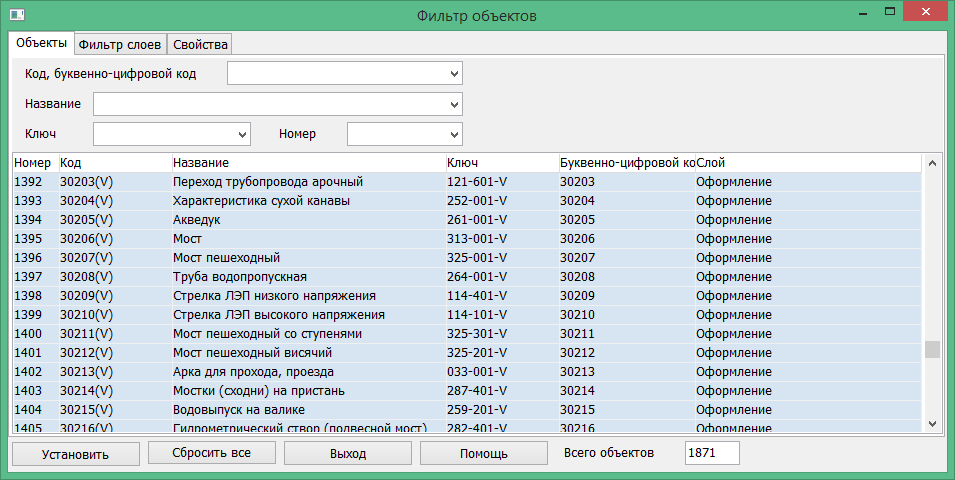Expand the Код, буквенно-цифровой код dropdown

[x=454, y=74]
